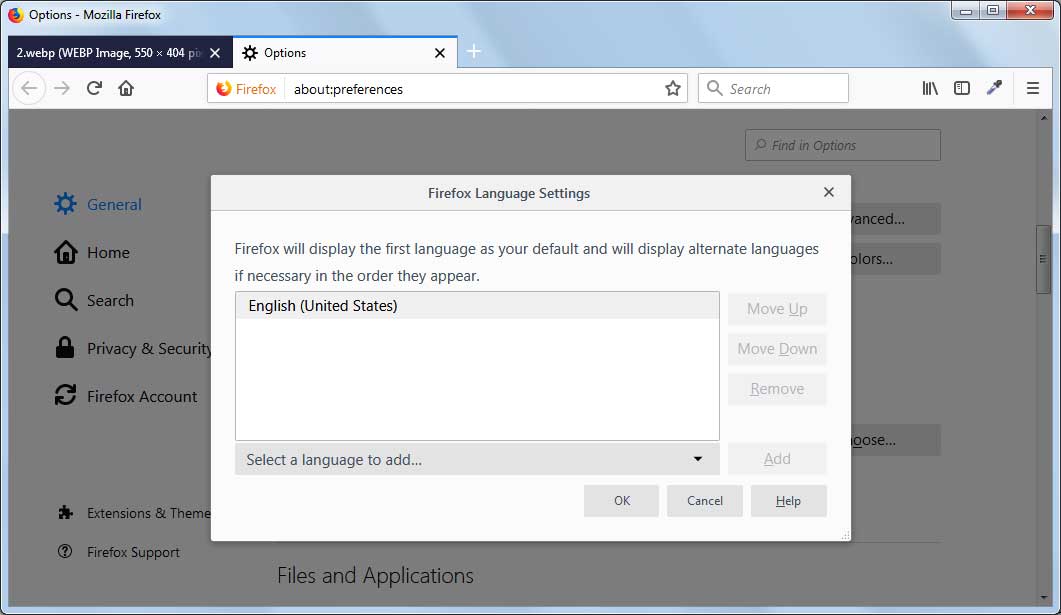Open the Firefox hamburger menu
Screen dimensions: 1061x615
click(1033, 88)
